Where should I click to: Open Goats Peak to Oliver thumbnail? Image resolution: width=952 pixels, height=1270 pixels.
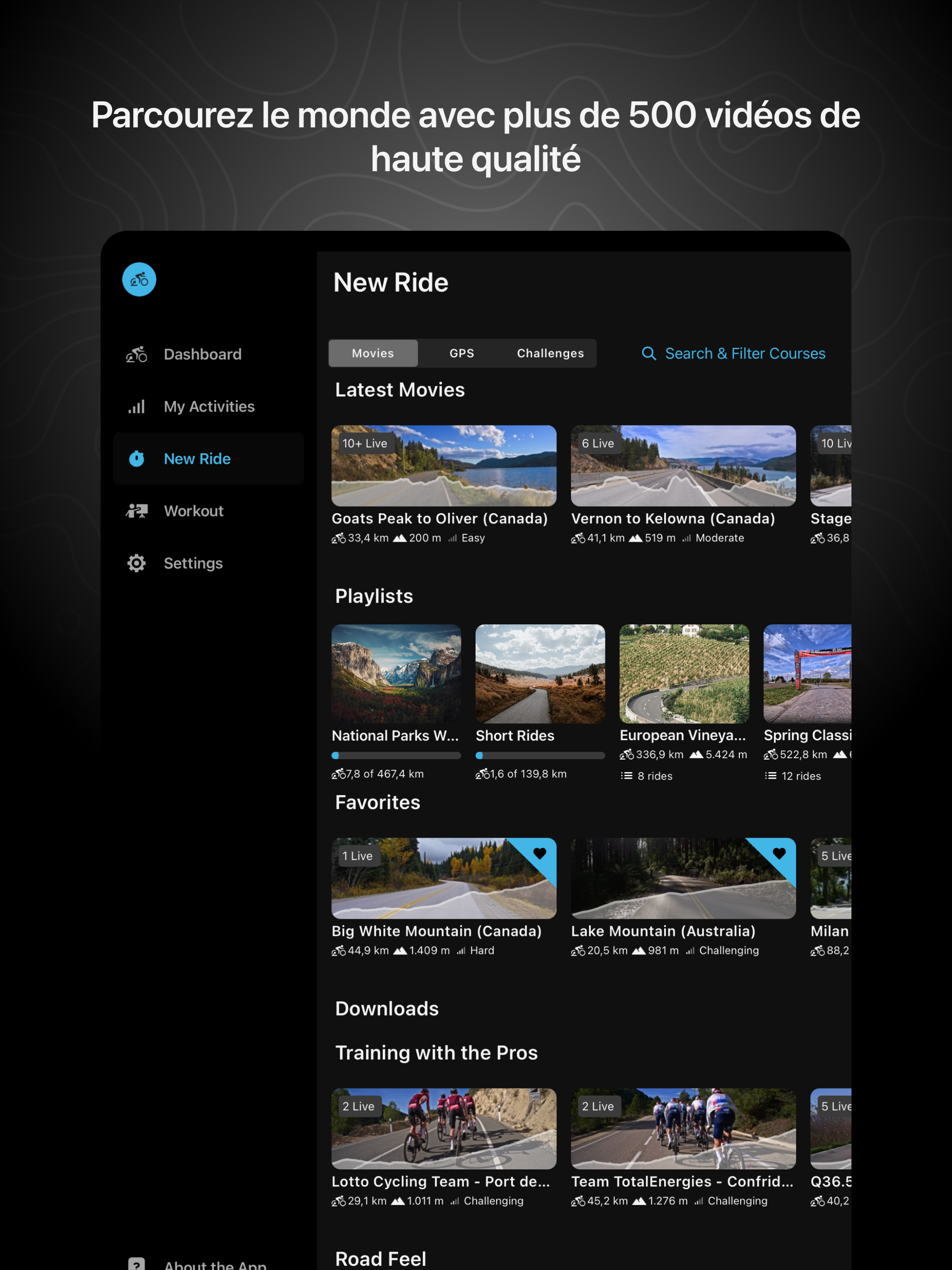pos(444,466)
